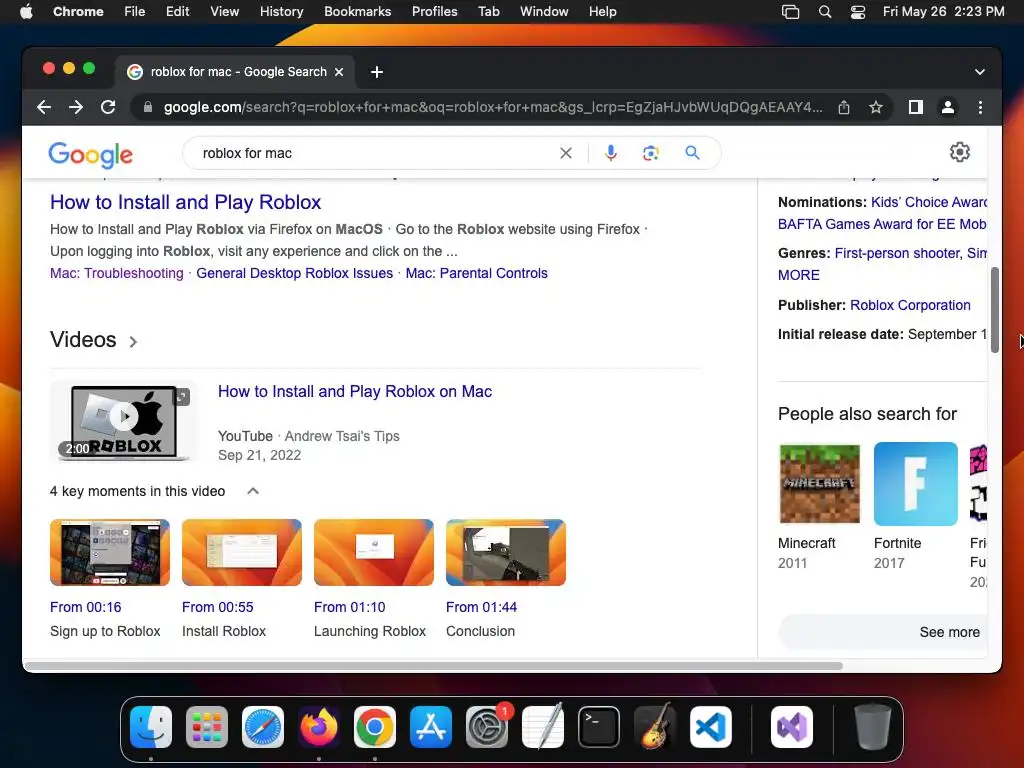Click the horizontal scrollbar at bottom

(x=433, y=666)
